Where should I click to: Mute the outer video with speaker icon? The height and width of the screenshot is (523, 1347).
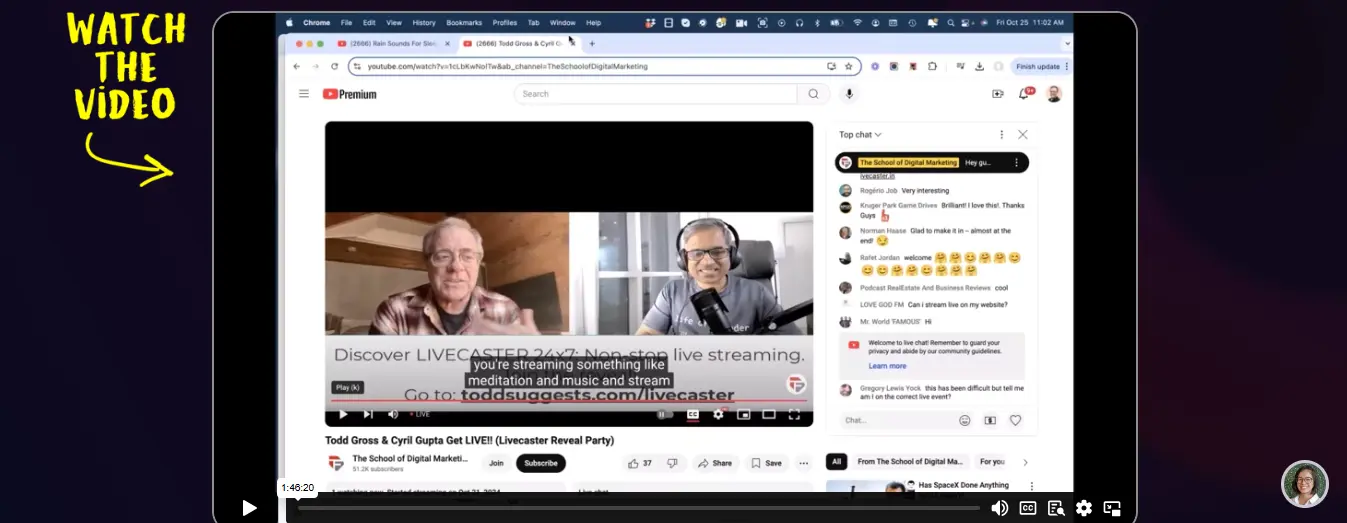tap(999, 508)
